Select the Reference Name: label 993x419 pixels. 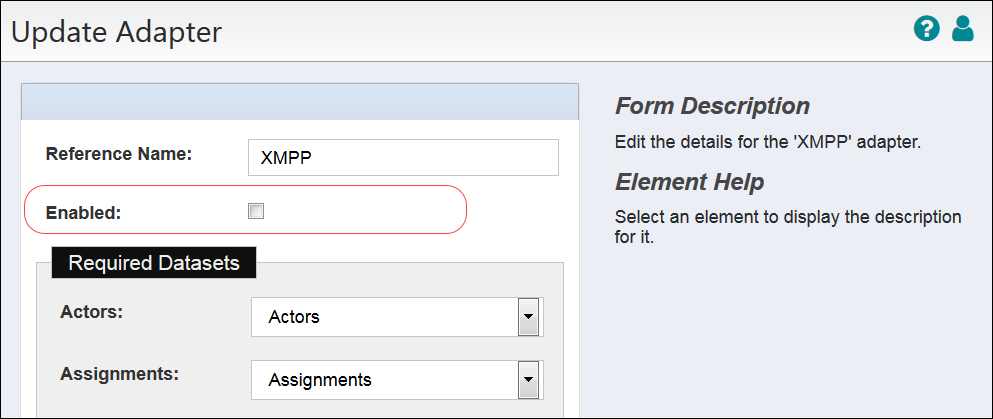pos(119,154)
